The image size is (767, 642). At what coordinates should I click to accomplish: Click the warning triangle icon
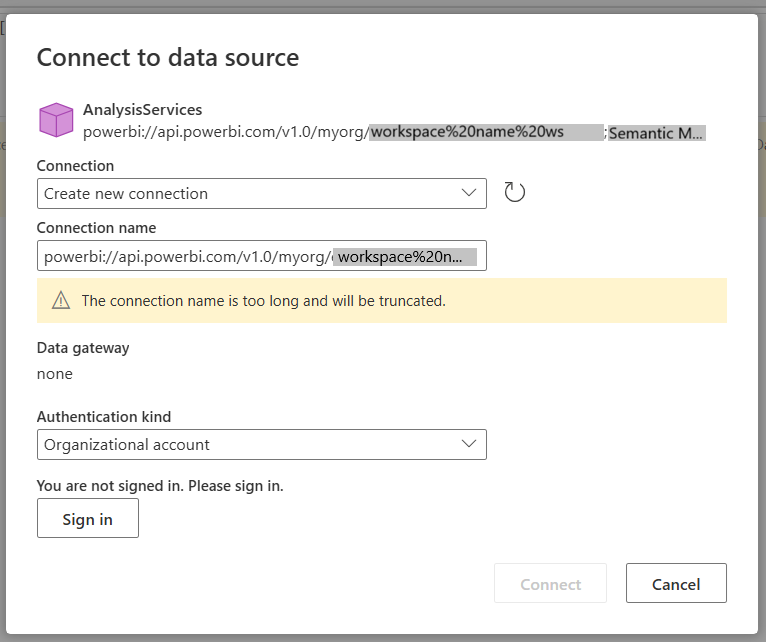click(x=61, y=300)
